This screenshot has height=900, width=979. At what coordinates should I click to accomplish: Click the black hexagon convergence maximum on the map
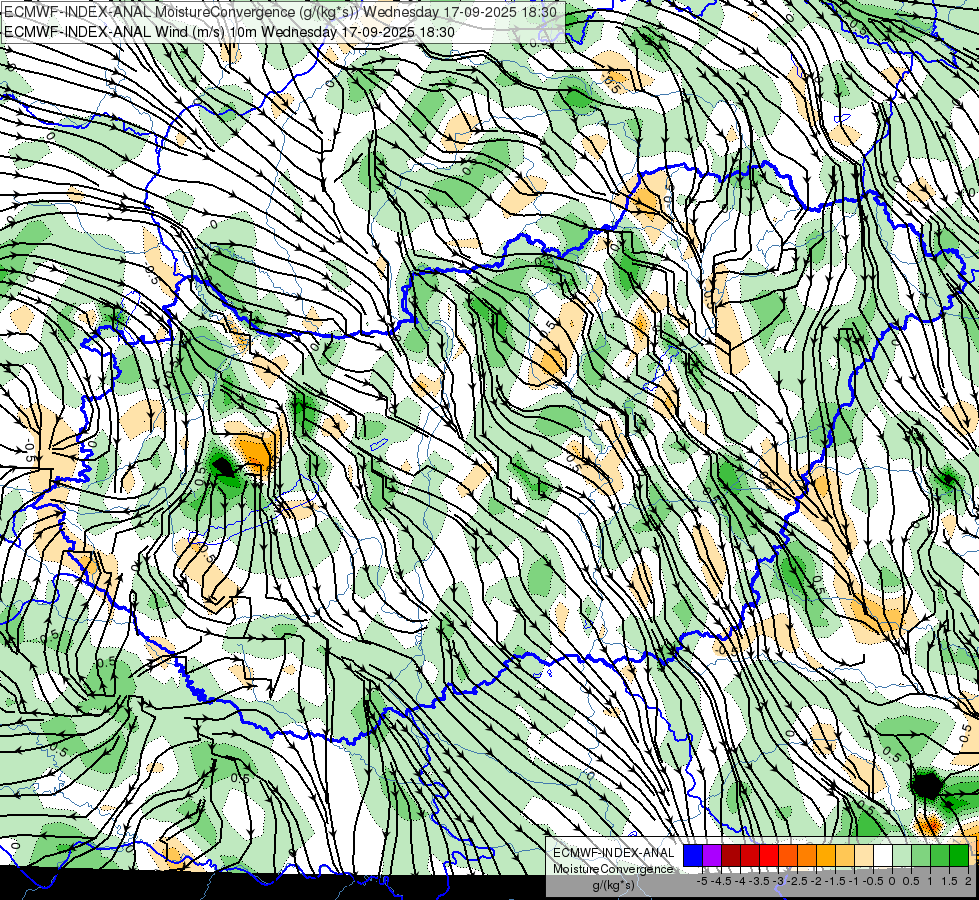click(x=927, y=785)
